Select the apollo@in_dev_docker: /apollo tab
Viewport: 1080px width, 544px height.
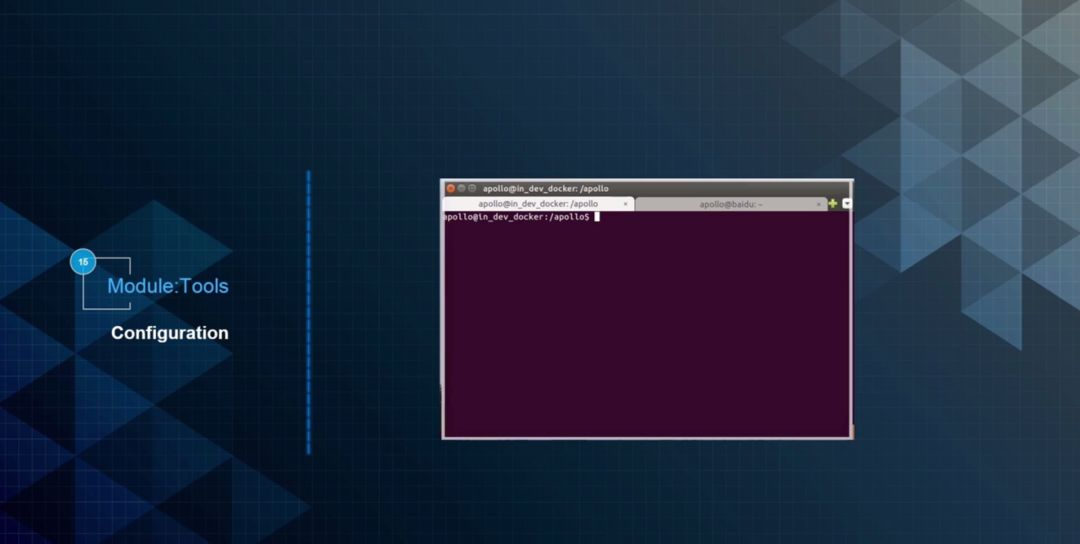pos(538,204)
